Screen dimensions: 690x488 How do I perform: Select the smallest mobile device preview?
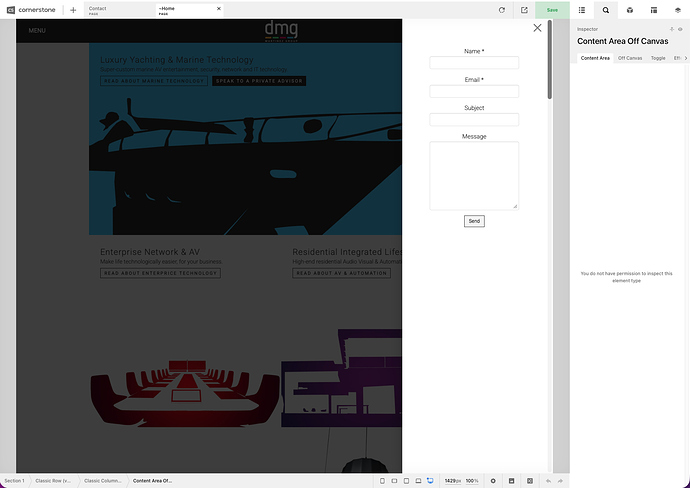[x=382, y=481]
